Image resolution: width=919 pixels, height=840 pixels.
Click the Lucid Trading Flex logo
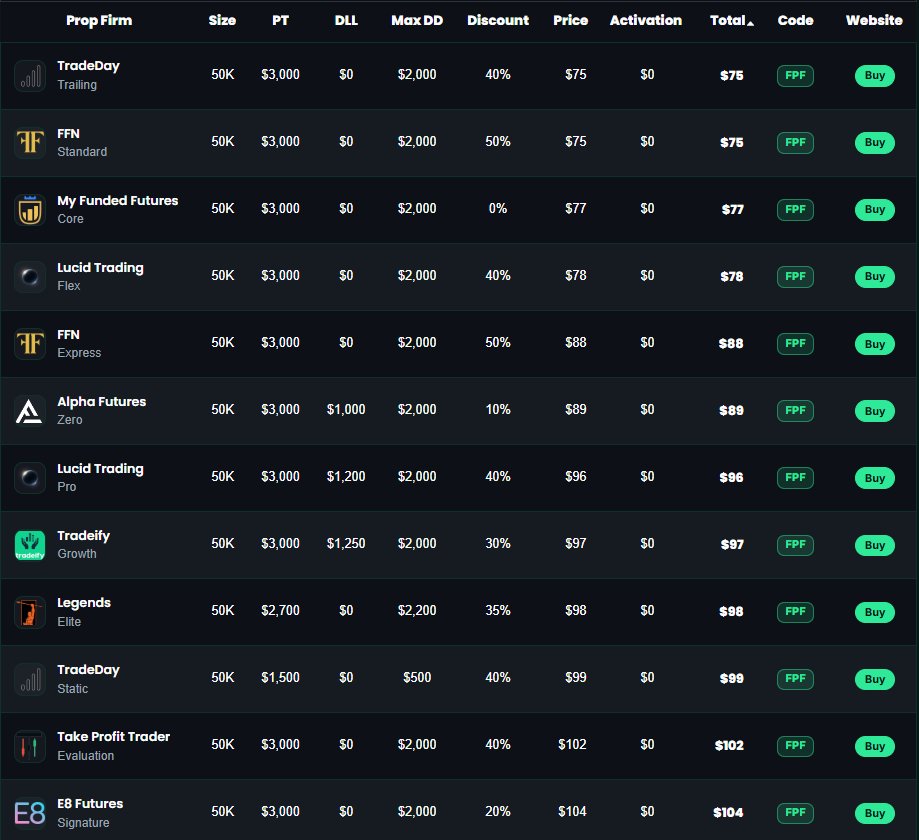coord(30,276)
